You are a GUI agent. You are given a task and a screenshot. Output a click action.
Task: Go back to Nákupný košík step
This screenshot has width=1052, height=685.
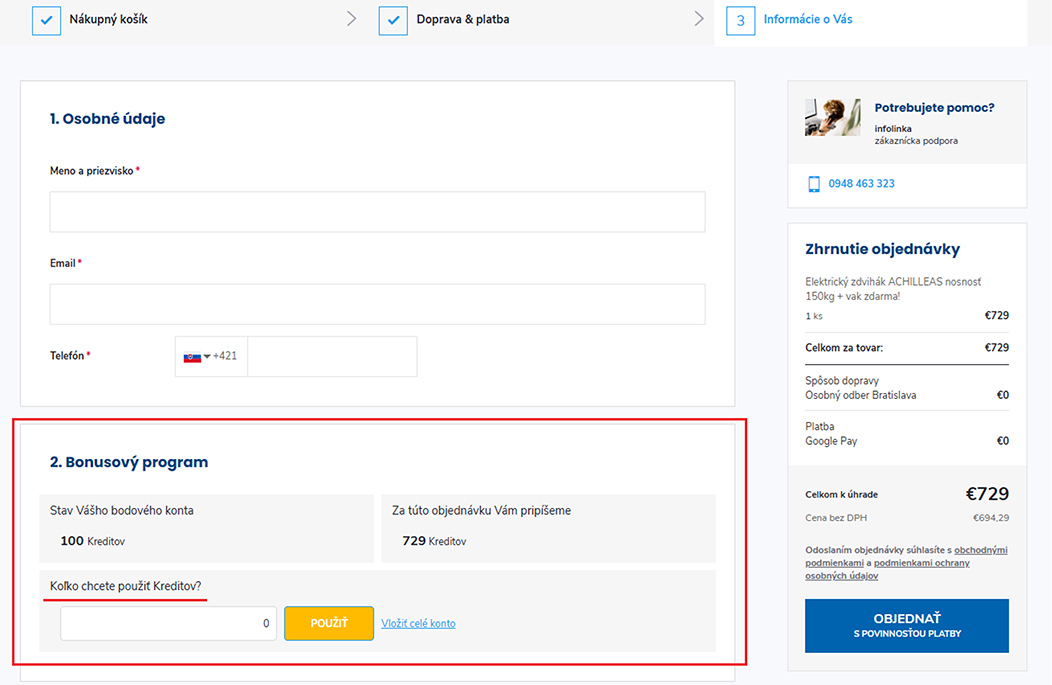pos(108,19)
